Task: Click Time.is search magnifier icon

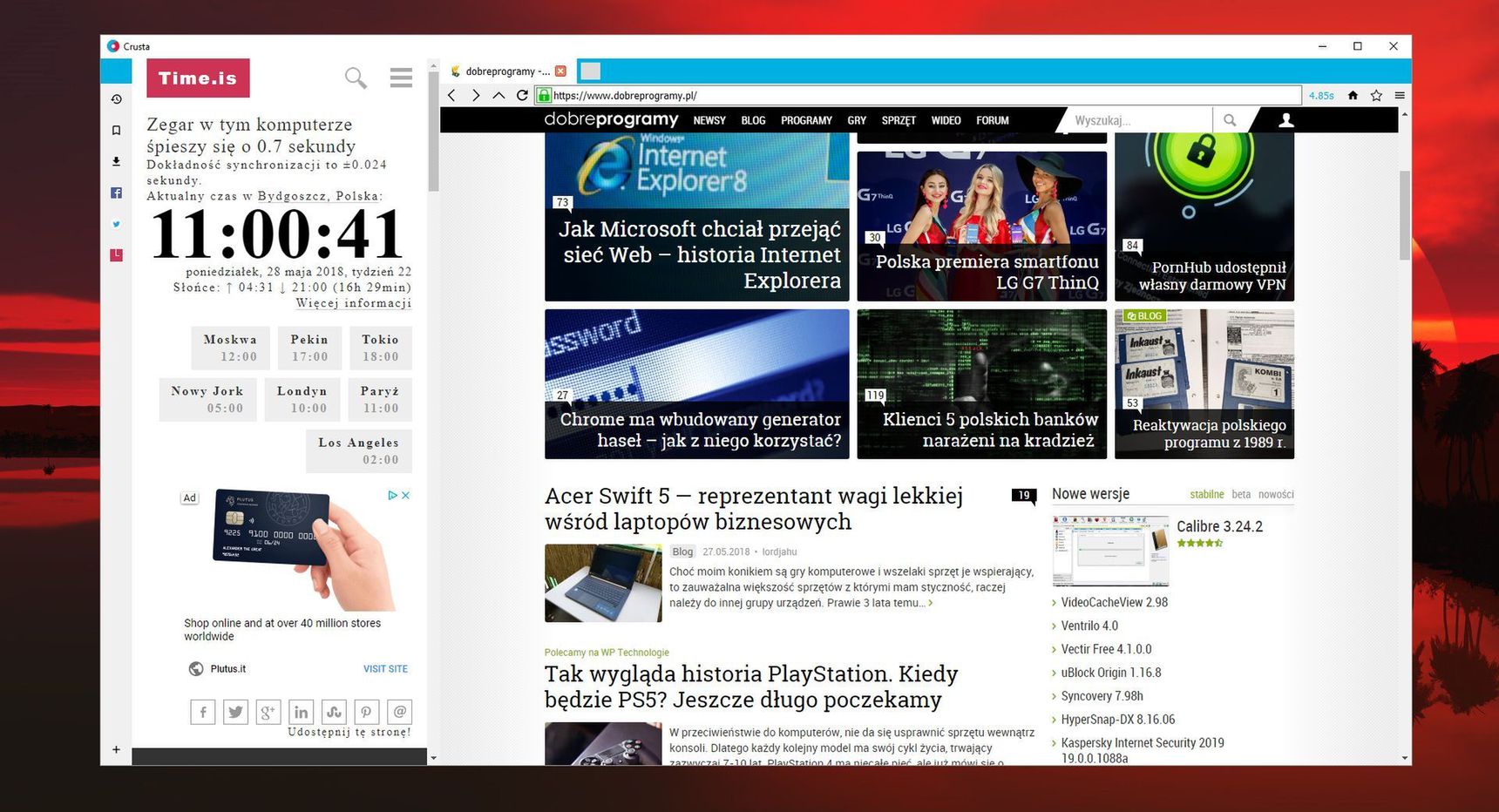Action: click(x=356, y=78)
